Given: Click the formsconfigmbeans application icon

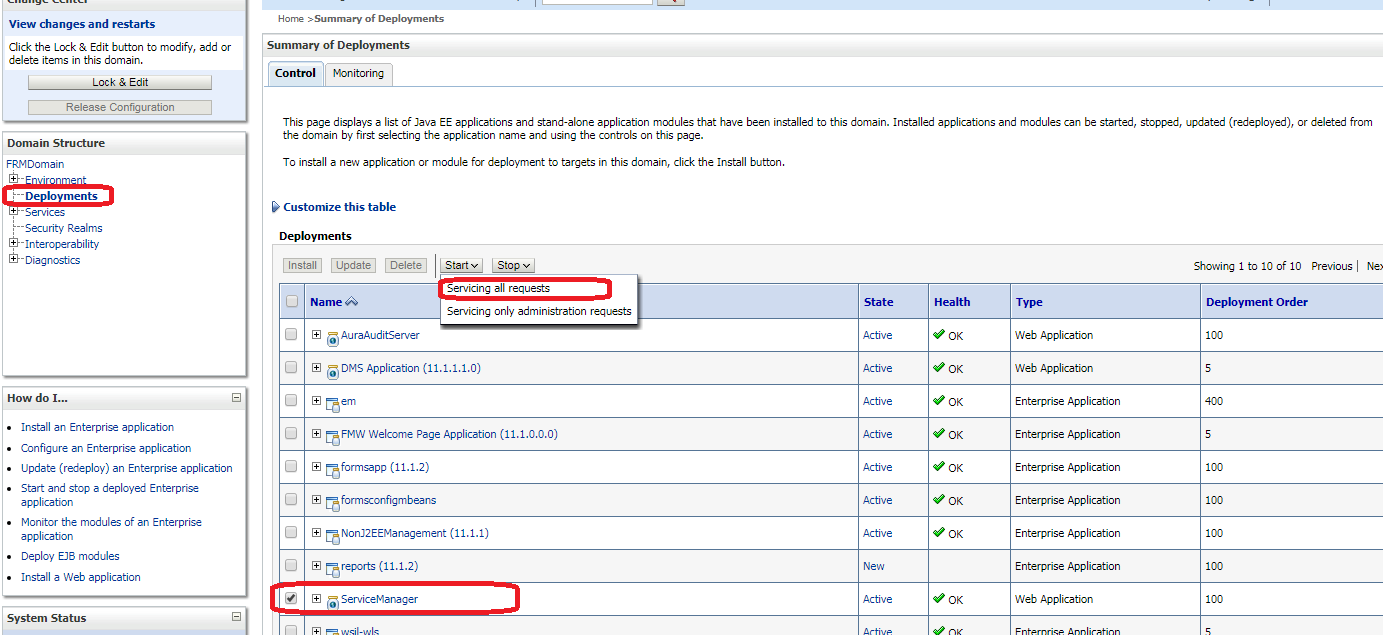Looking at the screenshot, I should click(x=333, y=502).
